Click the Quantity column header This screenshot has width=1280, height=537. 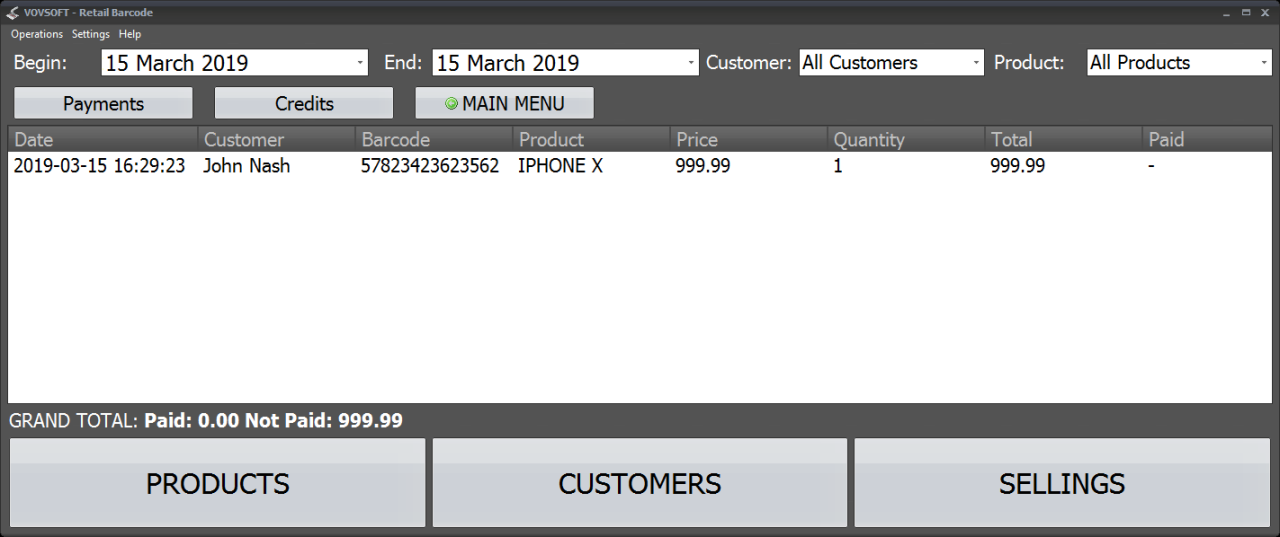click(x=906, y=140)
